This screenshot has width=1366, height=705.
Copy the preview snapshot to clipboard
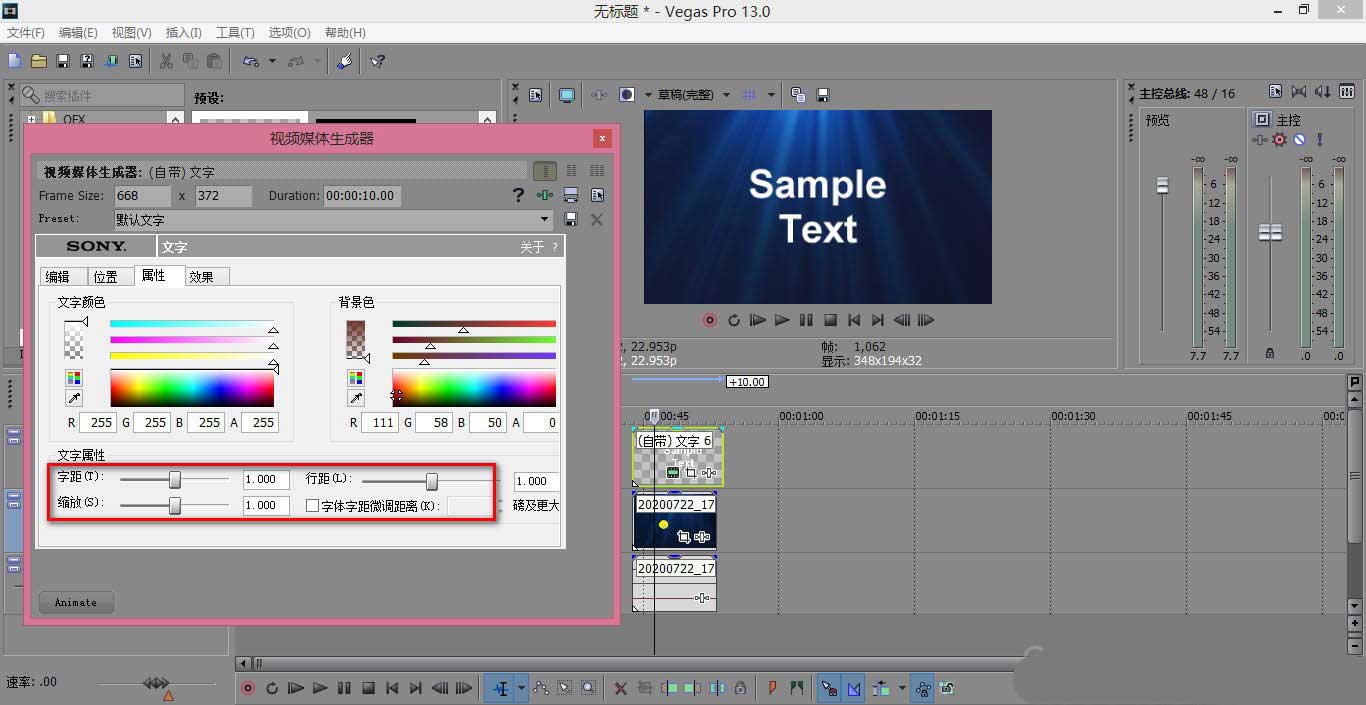[798, 95]
